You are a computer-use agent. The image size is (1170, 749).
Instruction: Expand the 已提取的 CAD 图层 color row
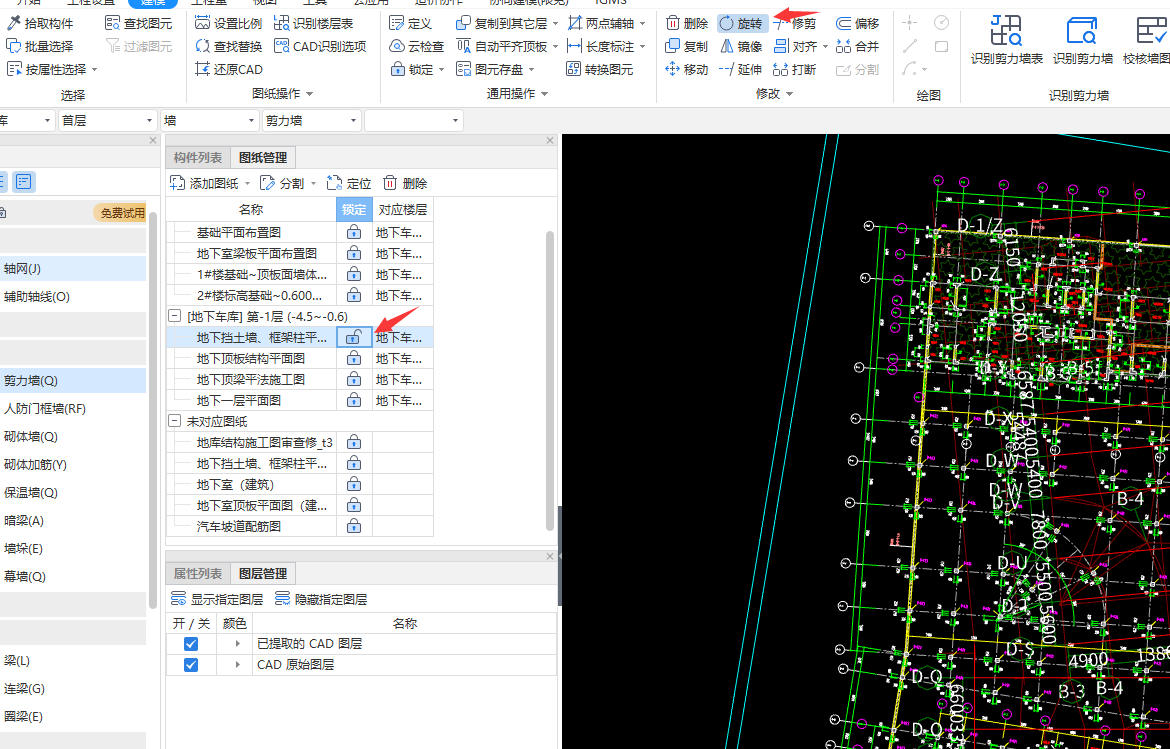pos(238,644)
